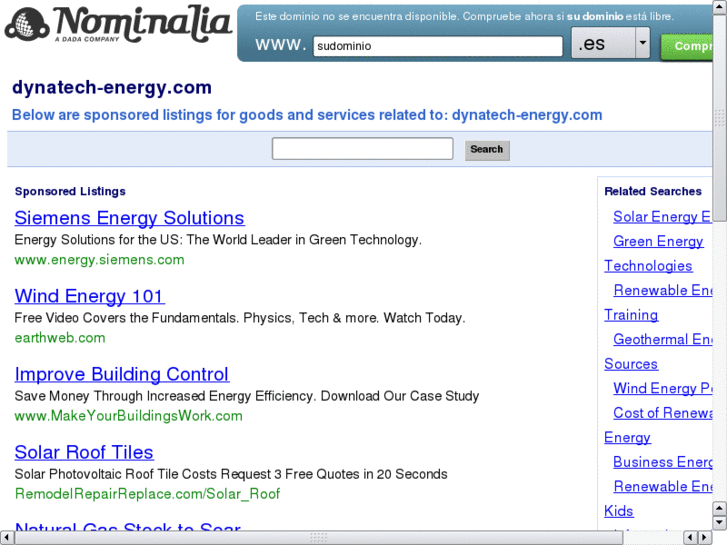Open Technologies related search link
Viewport: 727px width, 545px height.
[648, 266]
